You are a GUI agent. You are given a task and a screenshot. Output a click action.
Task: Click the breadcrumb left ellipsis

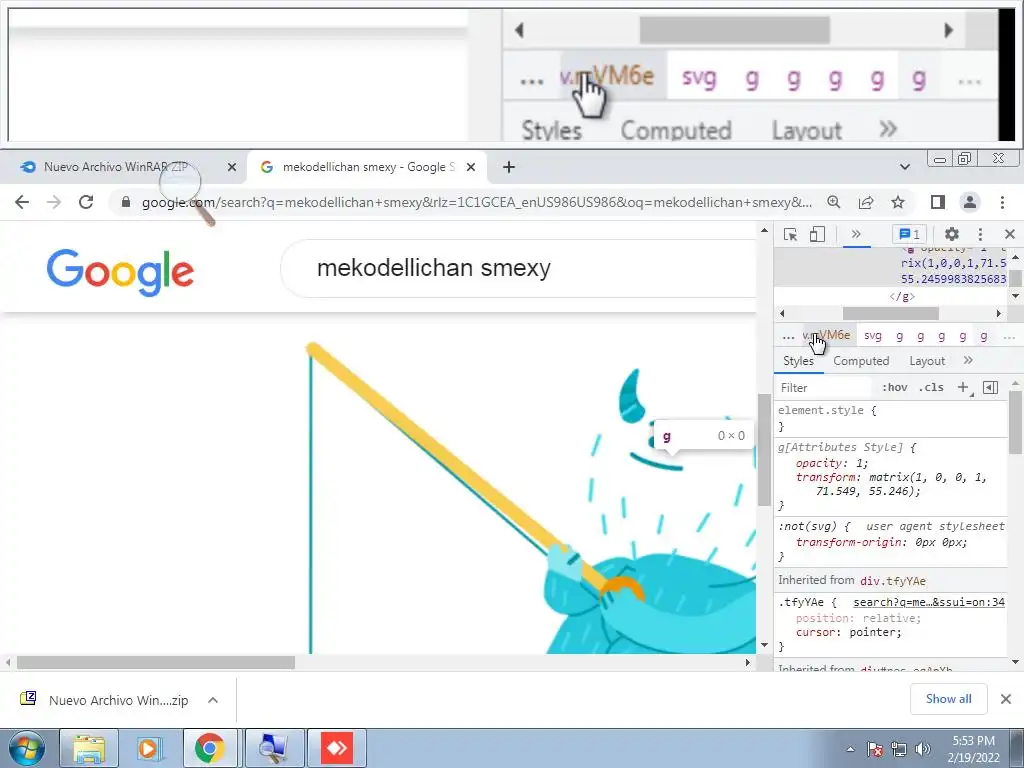coord(788,336)
